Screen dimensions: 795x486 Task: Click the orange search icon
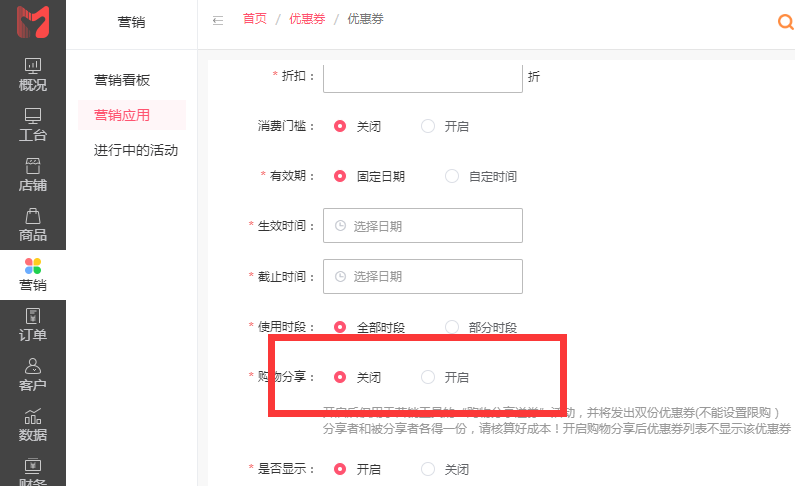(x=786, y=22)
